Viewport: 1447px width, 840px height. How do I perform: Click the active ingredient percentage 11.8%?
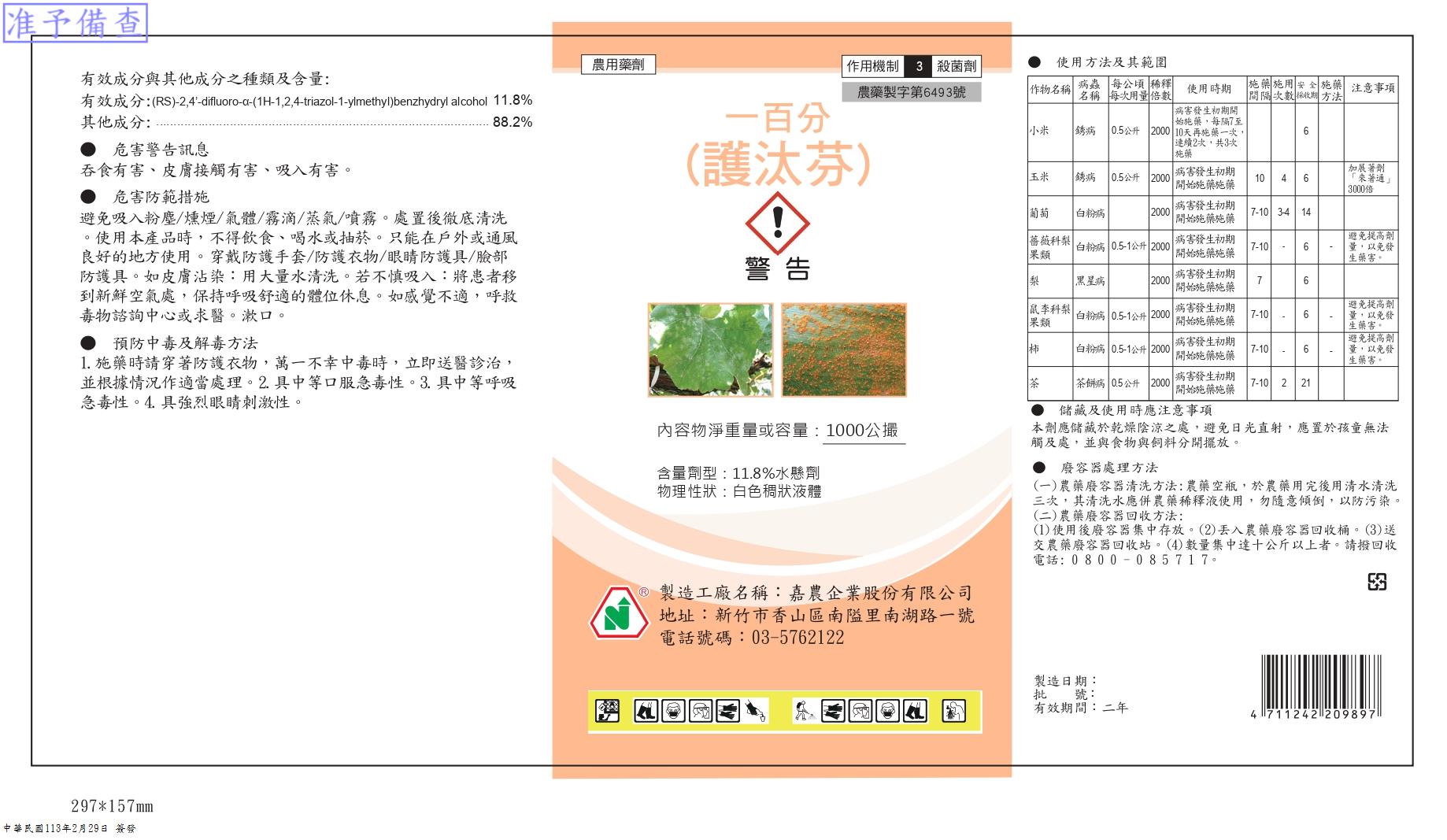click(x=513, y=101)
